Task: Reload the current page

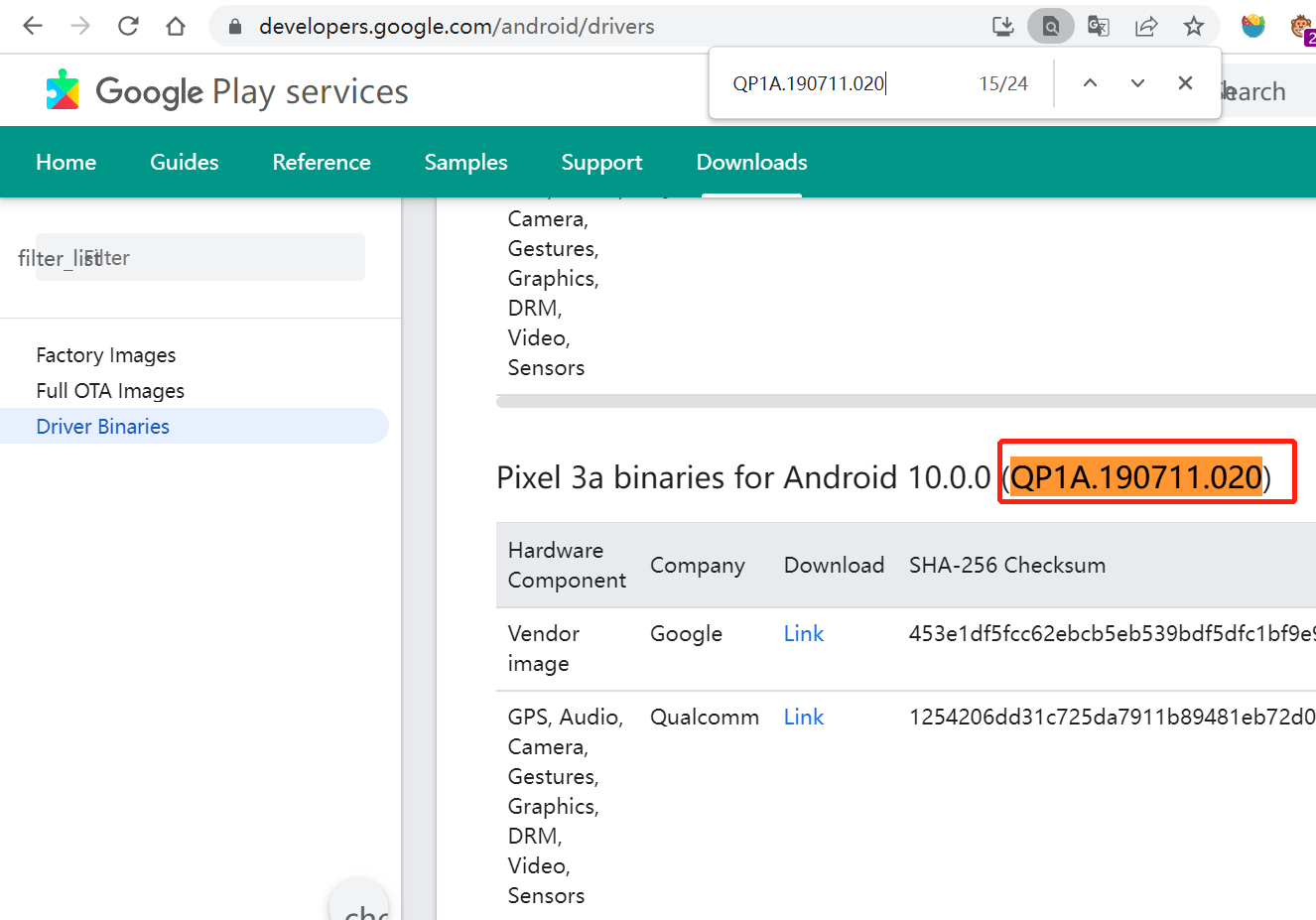Action: pos(128,26)
